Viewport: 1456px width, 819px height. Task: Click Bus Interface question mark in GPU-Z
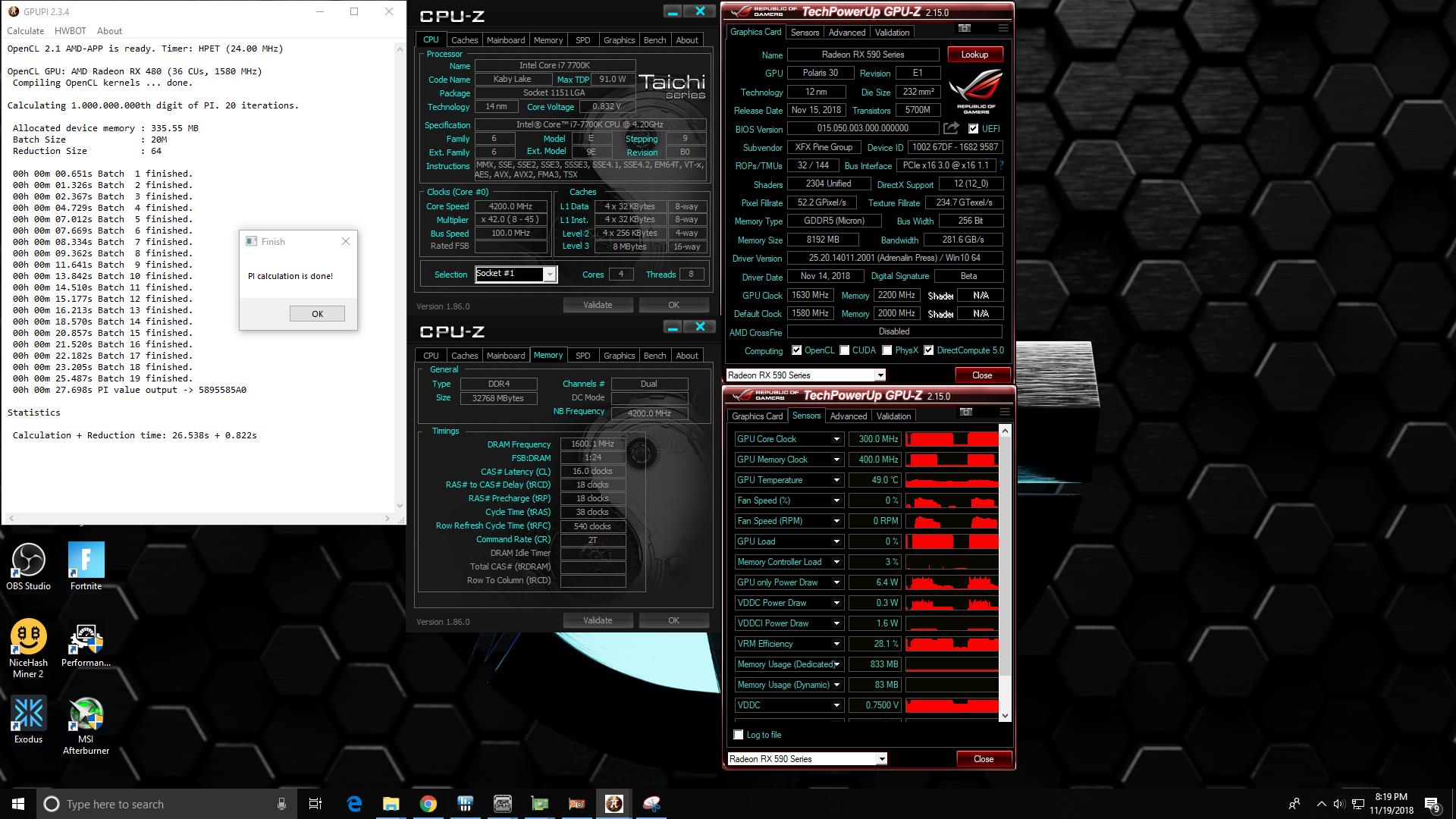(1002, 165)
